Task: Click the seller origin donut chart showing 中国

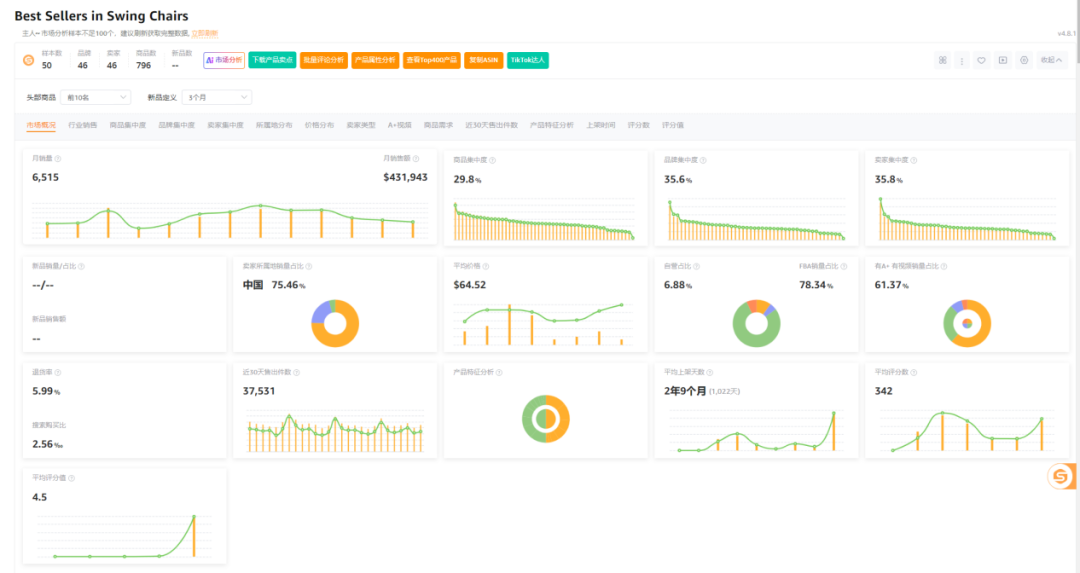Action: [x=335, y=323]
